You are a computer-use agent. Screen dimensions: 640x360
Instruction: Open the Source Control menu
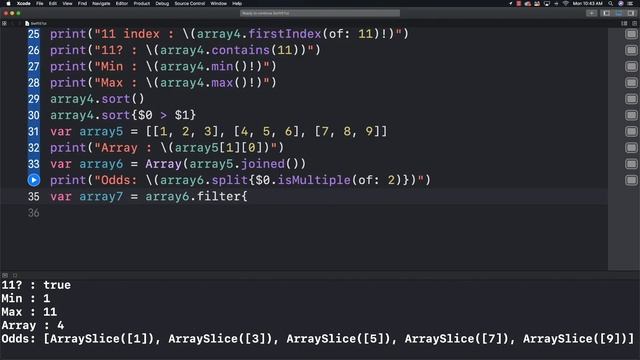pyautogui.click(x=190, y=3)
